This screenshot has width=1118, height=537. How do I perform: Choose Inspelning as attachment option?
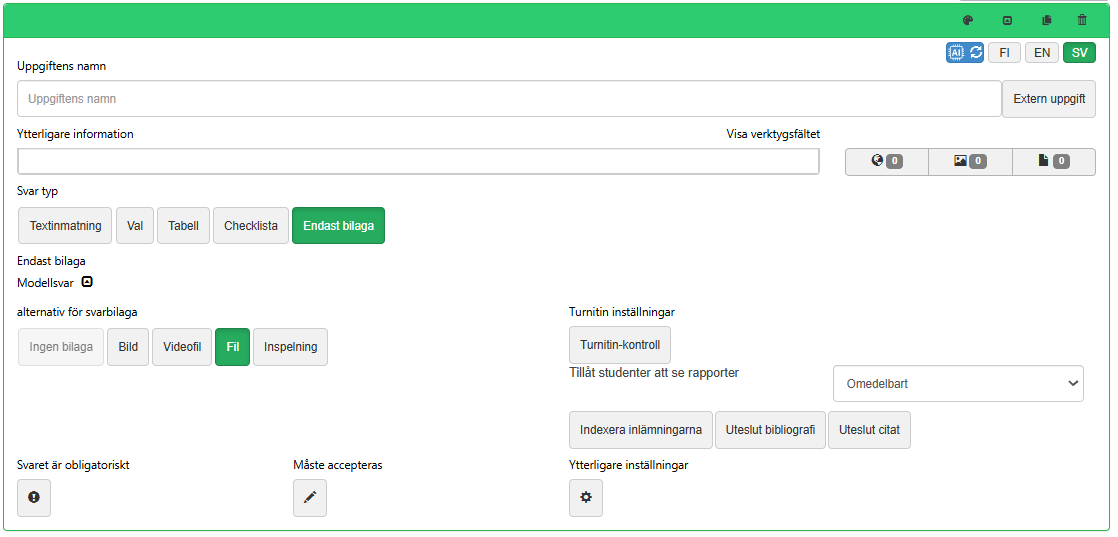click(x=290, y=347)
